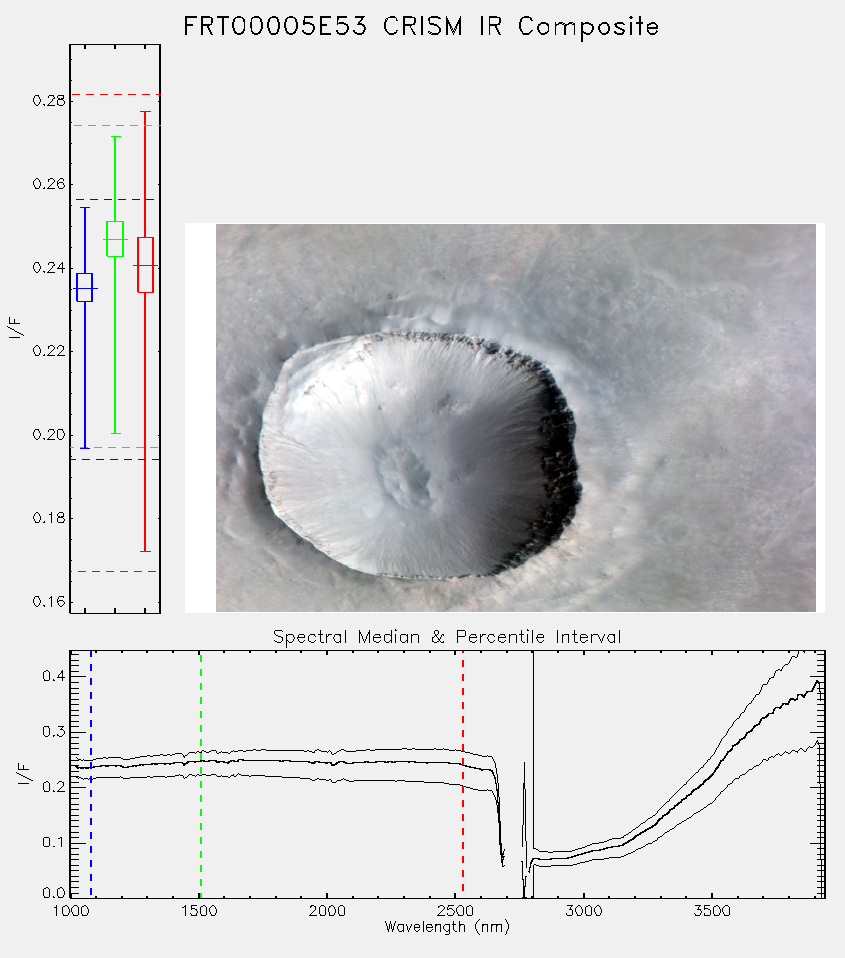The height and width of the screenshot is (958, 845).
Task: Click the upper green dashed line in boxplot
Action: 115,125
